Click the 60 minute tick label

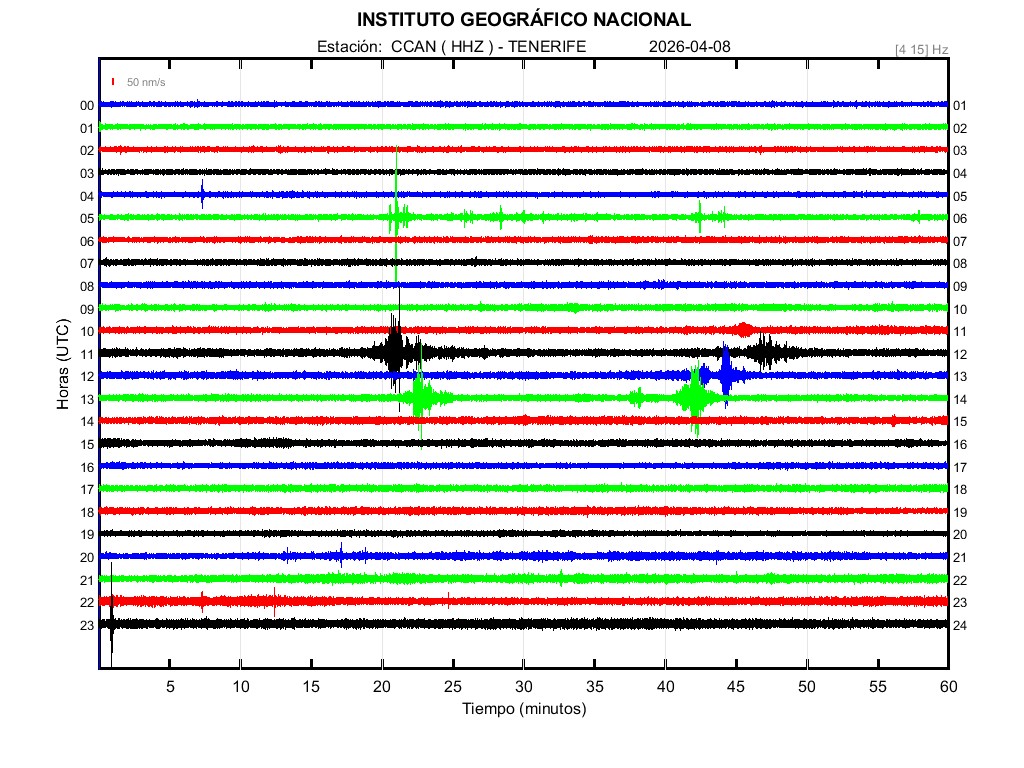click(947, 687)
